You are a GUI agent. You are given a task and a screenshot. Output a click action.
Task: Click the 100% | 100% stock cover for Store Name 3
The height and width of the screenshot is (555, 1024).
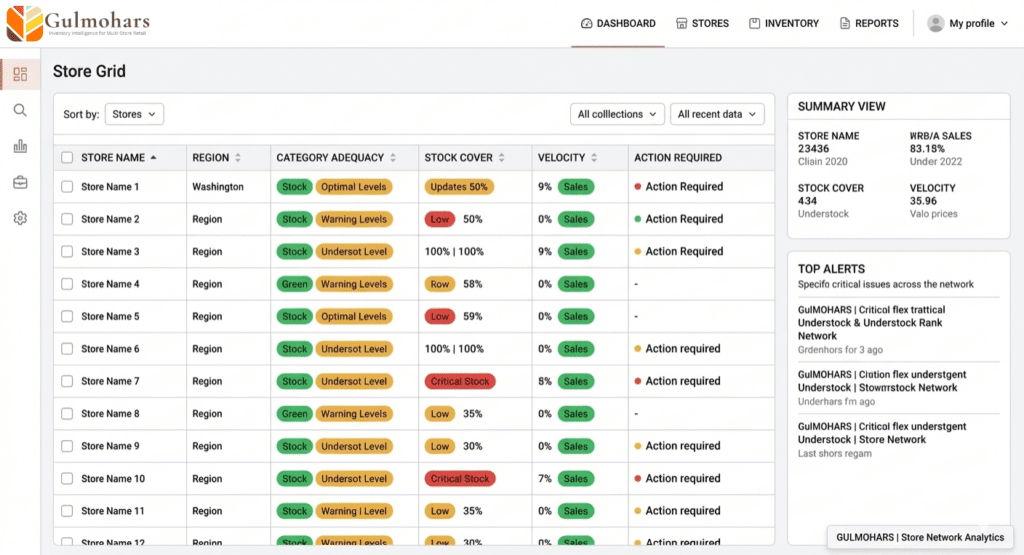[454, 251]
